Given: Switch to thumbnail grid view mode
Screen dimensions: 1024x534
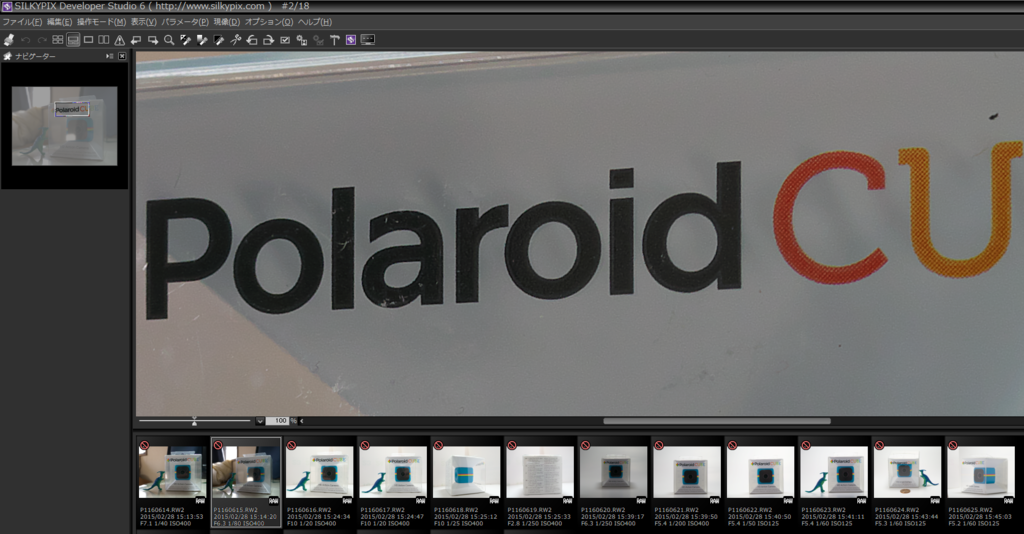Looking at the screenshot, I should [57, 40].
